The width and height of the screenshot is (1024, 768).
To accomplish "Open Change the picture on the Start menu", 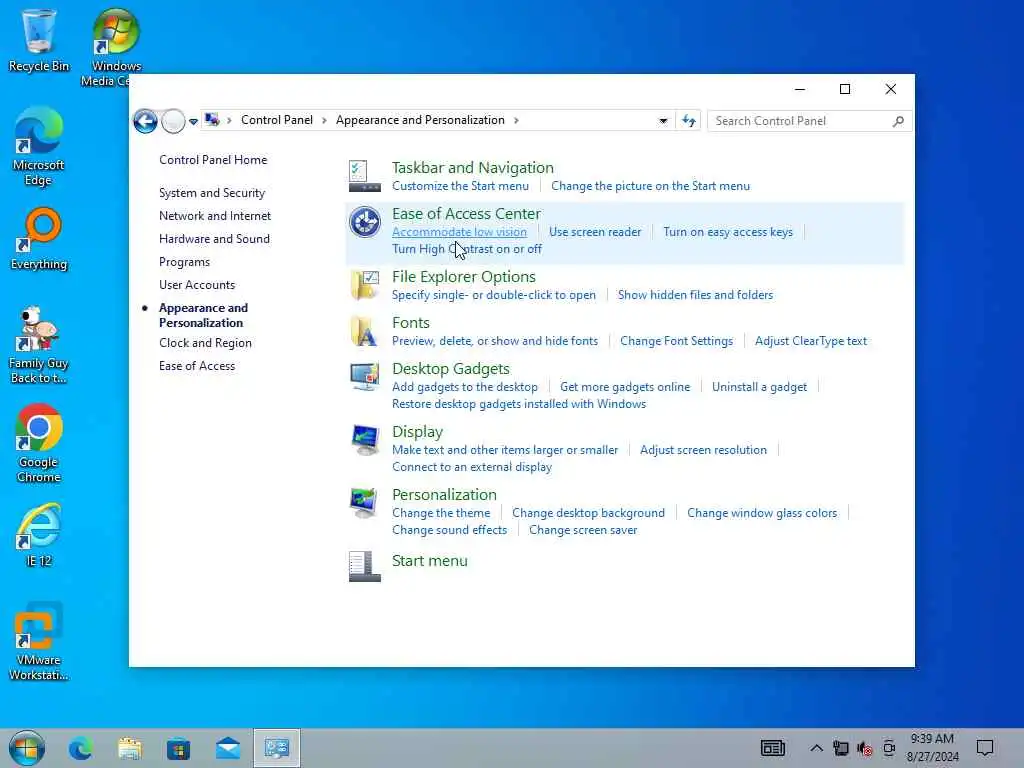I will (650, 186).
